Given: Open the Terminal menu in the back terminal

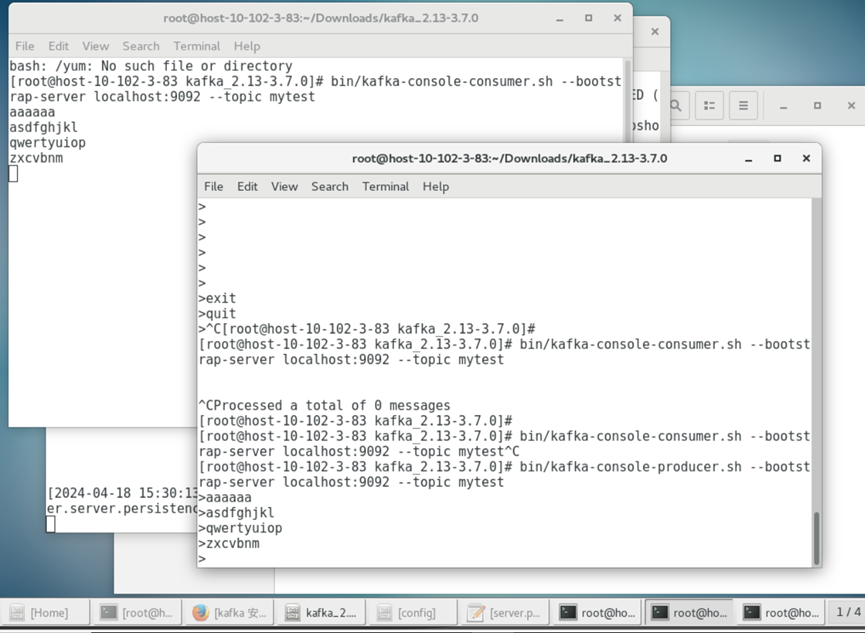Looking at the screenshot, I should [x=196, y=46].
